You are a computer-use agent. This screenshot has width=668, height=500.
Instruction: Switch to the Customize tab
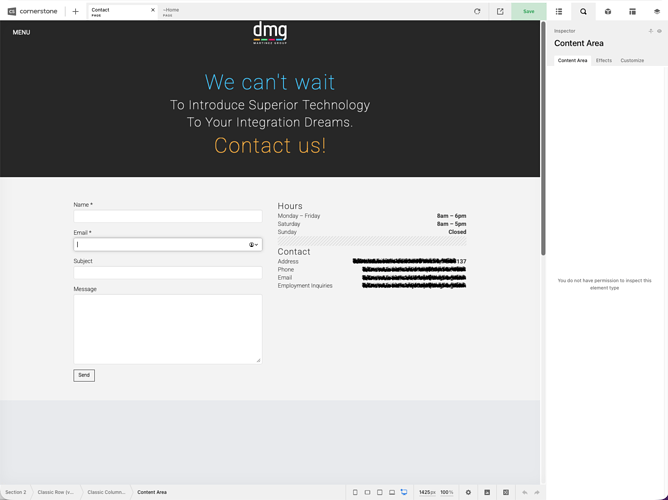[x=632, y=60]
